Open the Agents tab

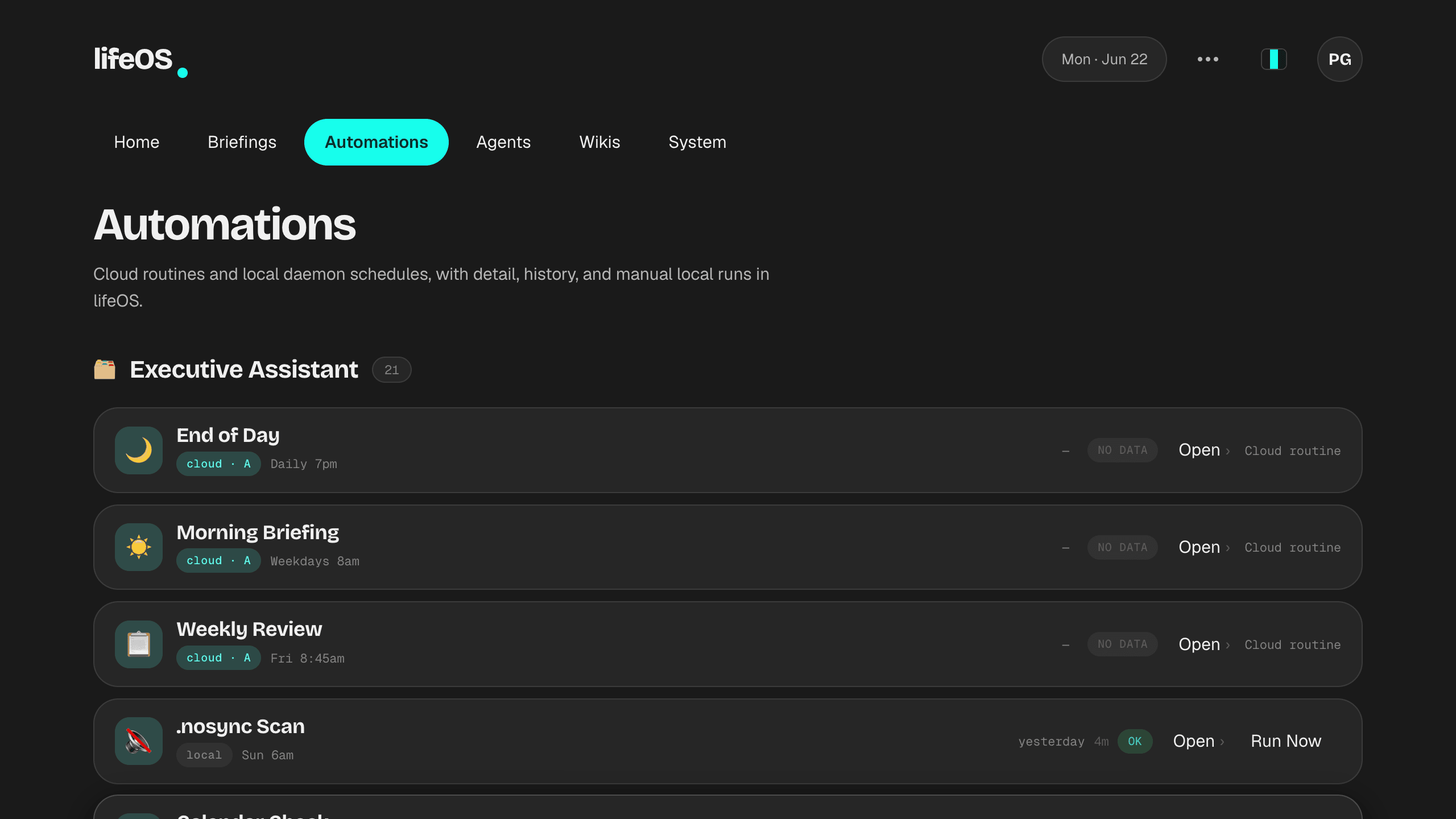click(x=503, y=142)
